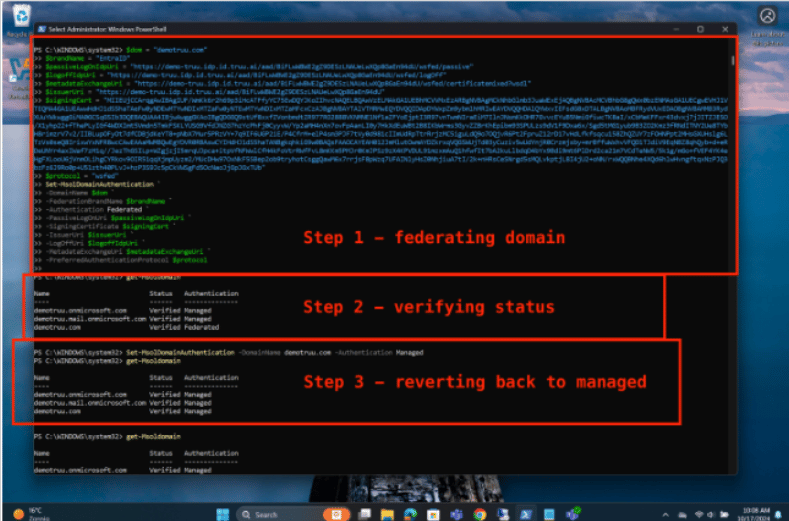
Task: Open Teams icon with green badge
Action: [573, 513]
